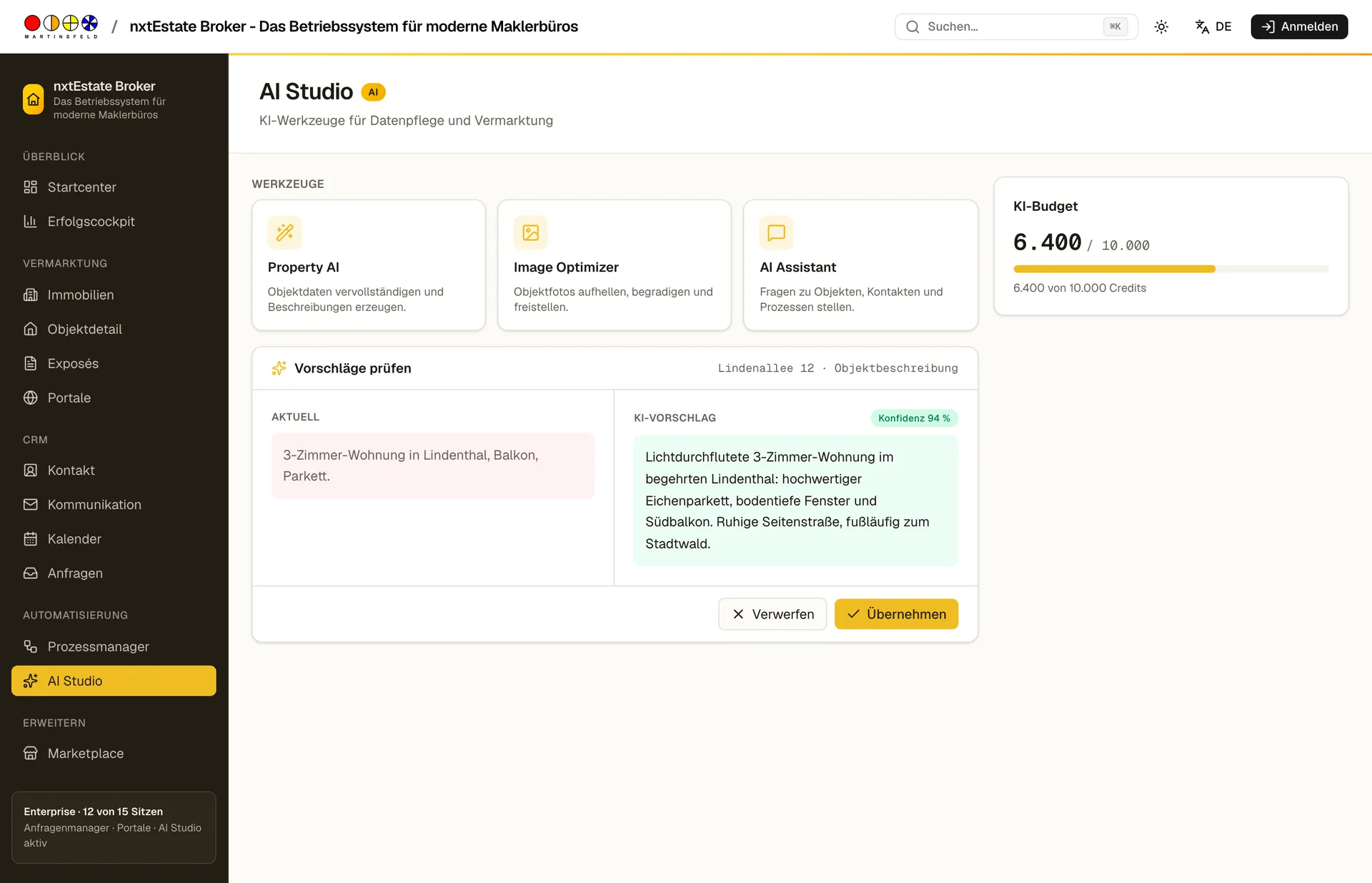Click the Kontakt person icon
The height and width of the screenshot is (883, 1372).
pos(30,470)
